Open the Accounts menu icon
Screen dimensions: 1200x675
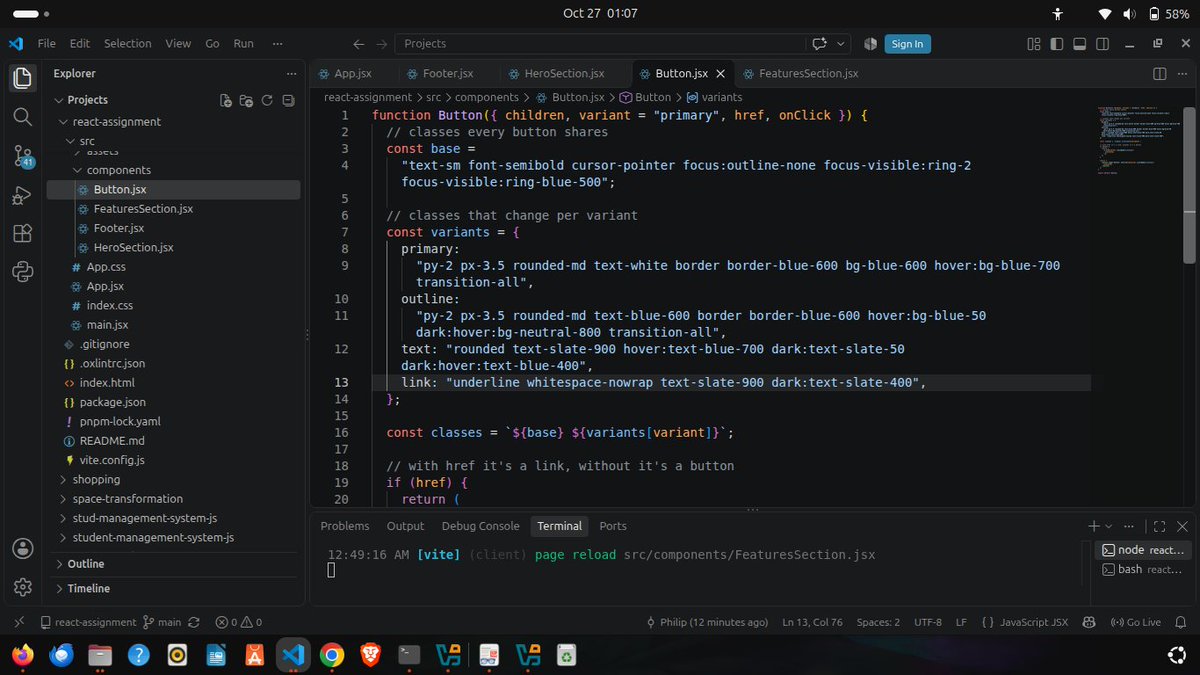22,548
